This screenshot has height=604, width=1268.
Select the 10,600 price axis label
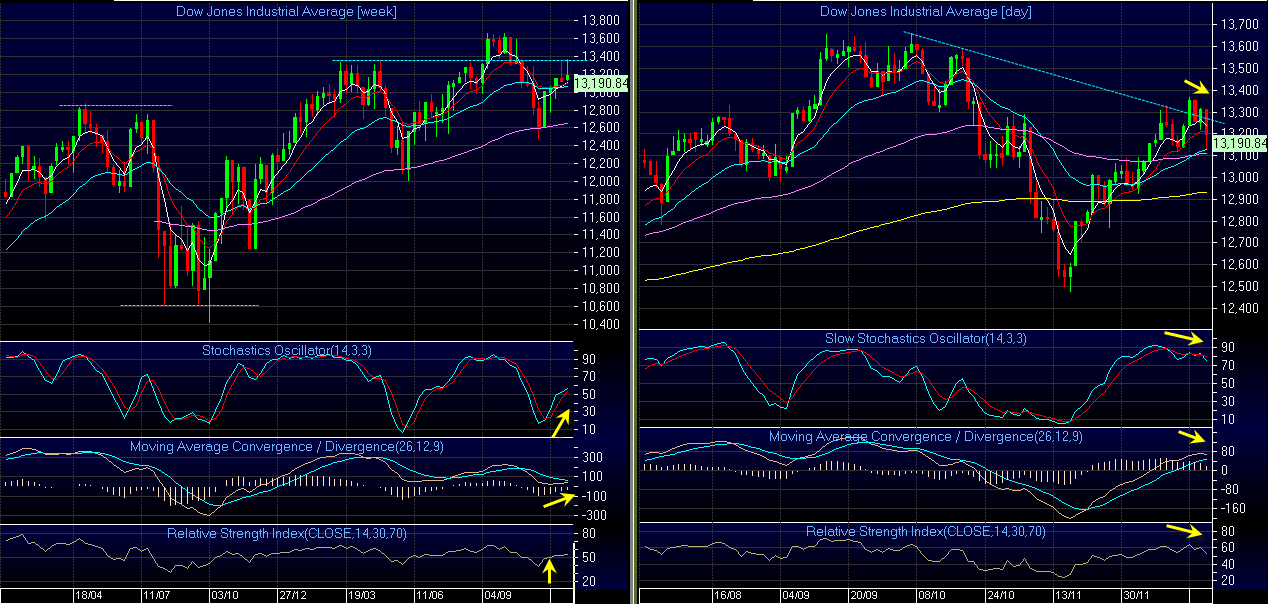(599, 306)
